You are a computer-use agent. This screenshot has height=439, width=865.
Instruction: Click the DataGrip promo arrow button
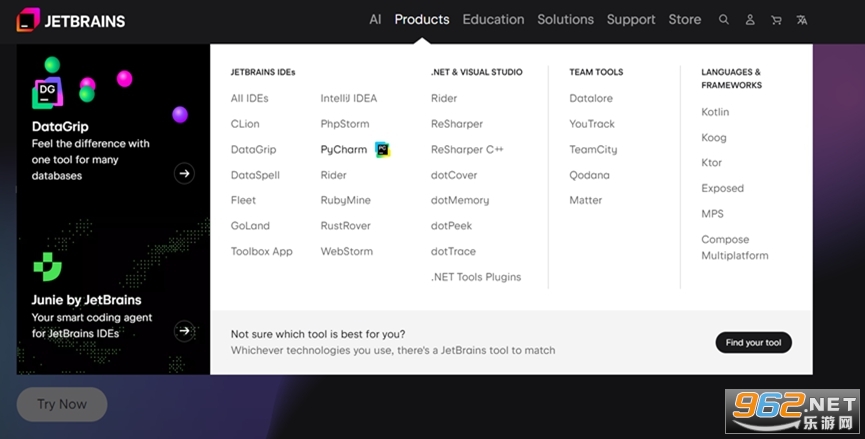coord(184,173)
